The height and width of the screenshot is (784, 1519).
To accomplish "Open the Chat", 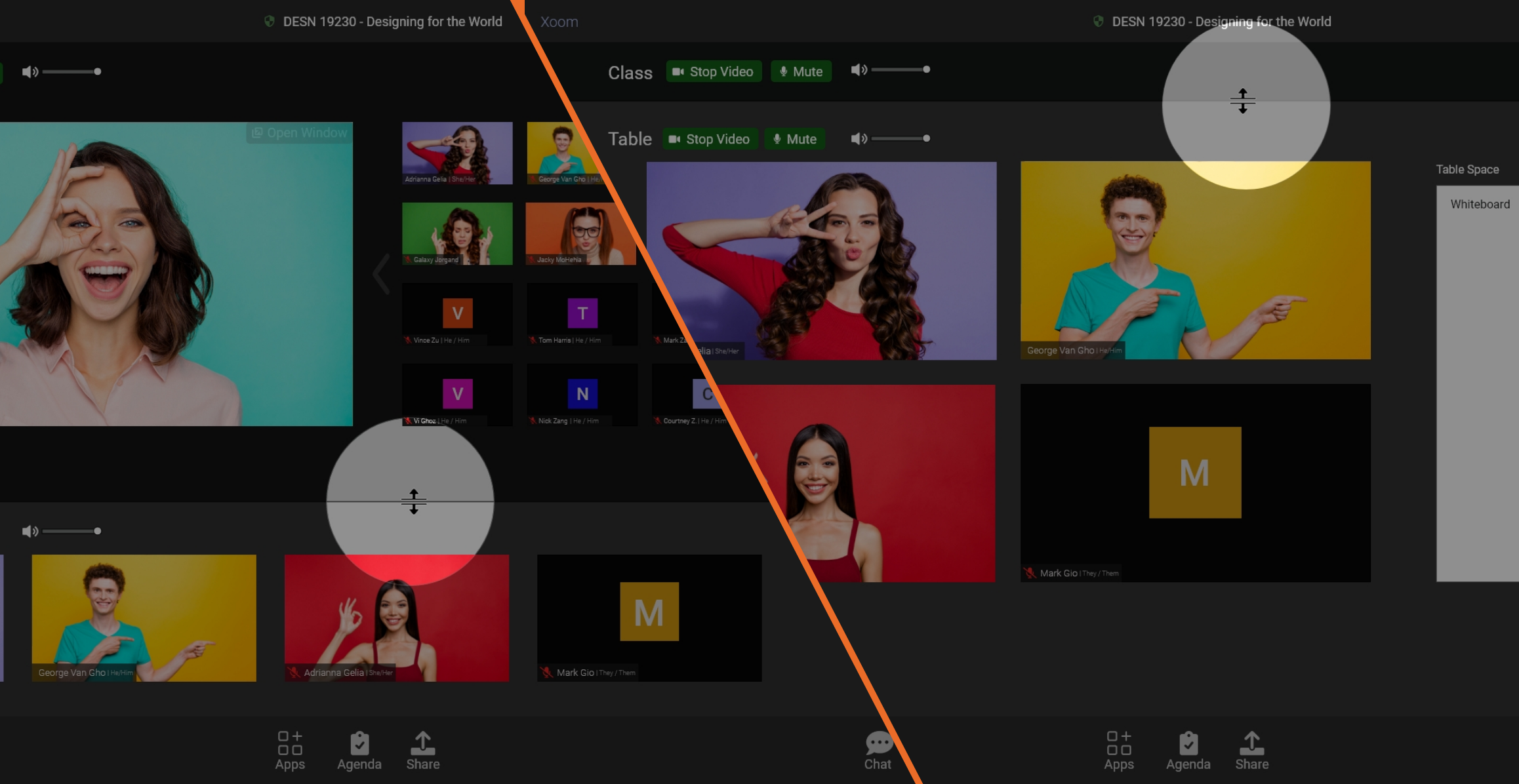I will pos(878,750).
